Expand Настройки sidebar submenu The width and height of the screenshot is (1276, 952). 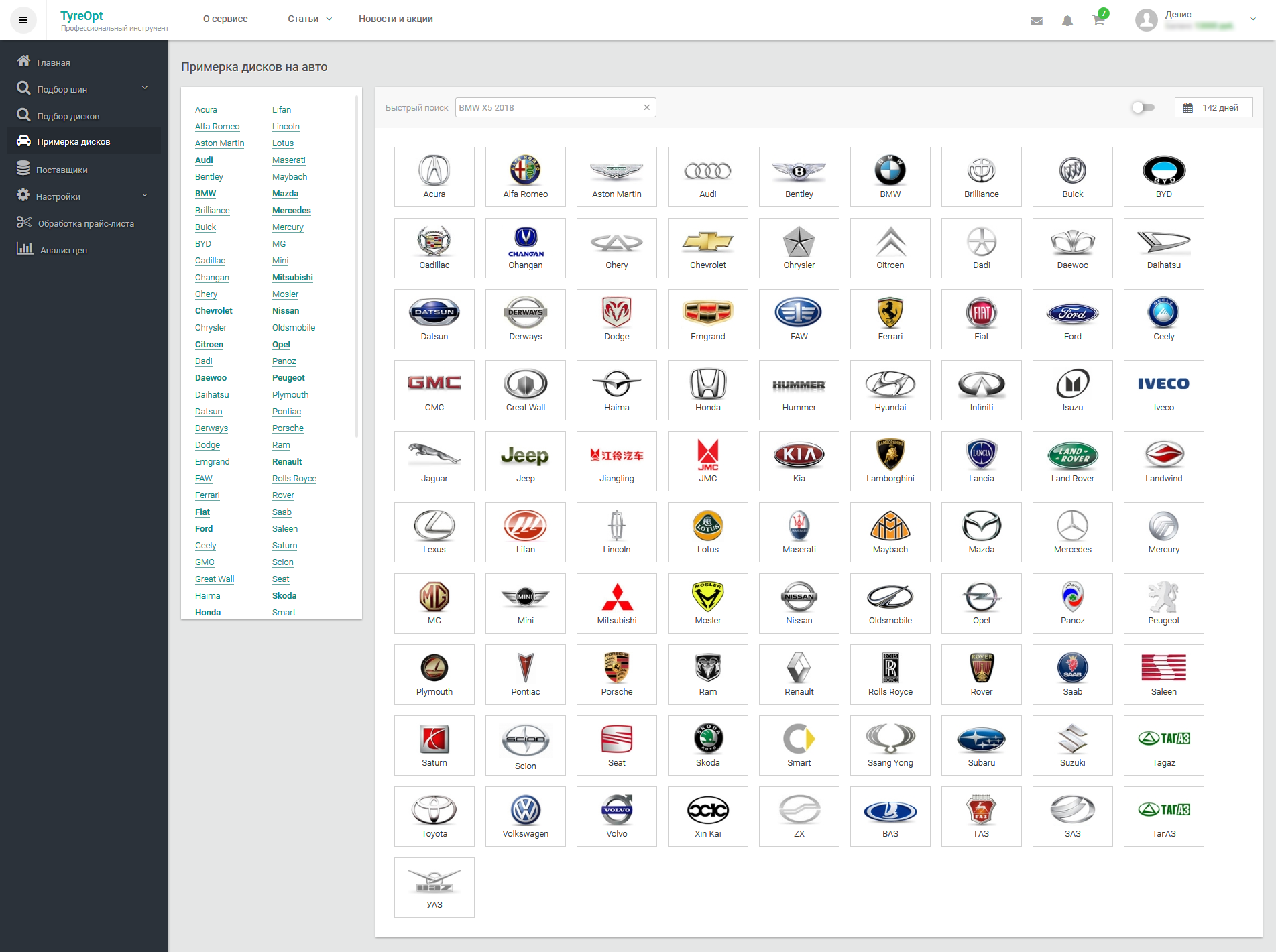[x=145, y=196]
